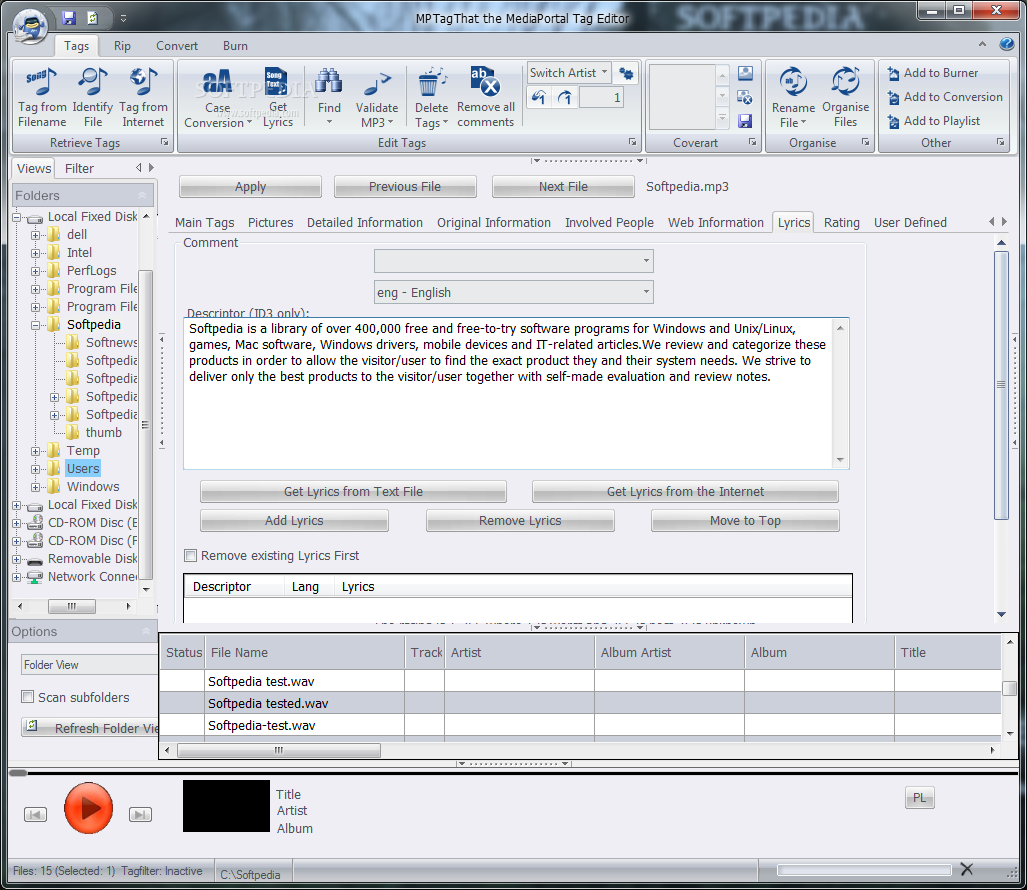Switch to the Convert ribbon tab
This screenshot has height=890, width=1027.
click(x=177, y=46)
